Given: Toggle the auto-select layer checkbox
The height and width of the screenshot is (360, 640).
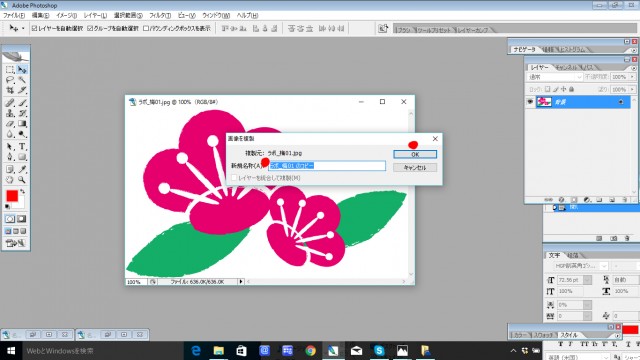Looking at the screenshot, I should (34, 28).
